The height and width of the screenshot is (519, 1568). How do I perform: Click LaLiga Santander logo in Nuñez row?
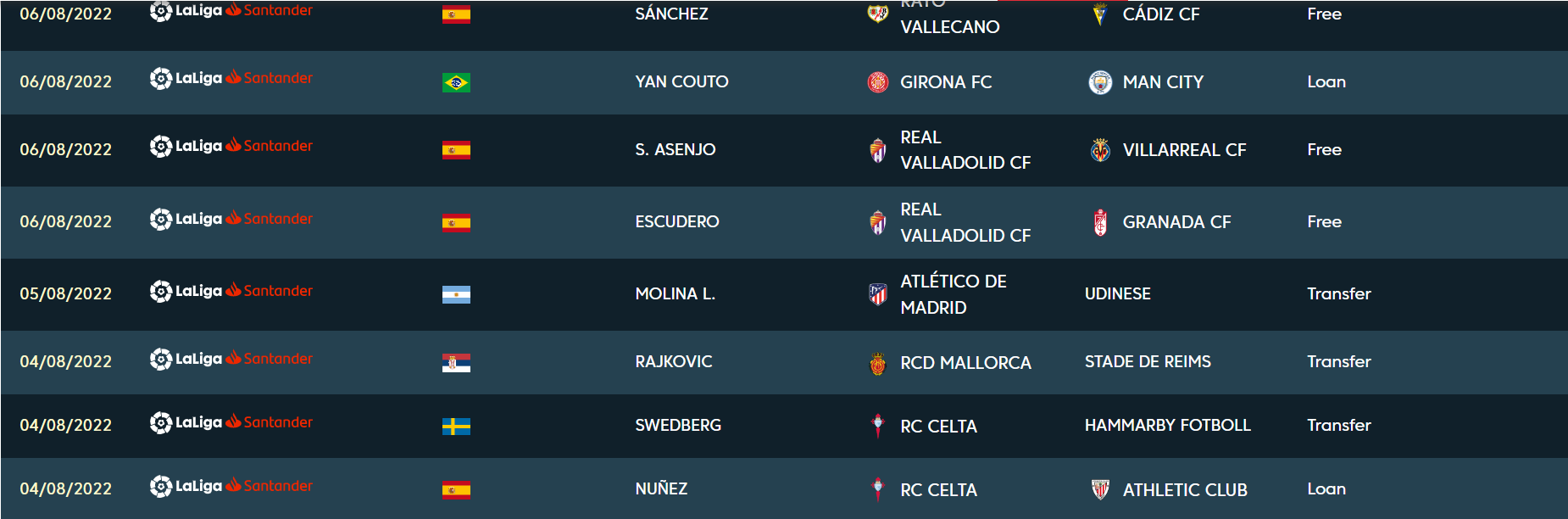231,486
